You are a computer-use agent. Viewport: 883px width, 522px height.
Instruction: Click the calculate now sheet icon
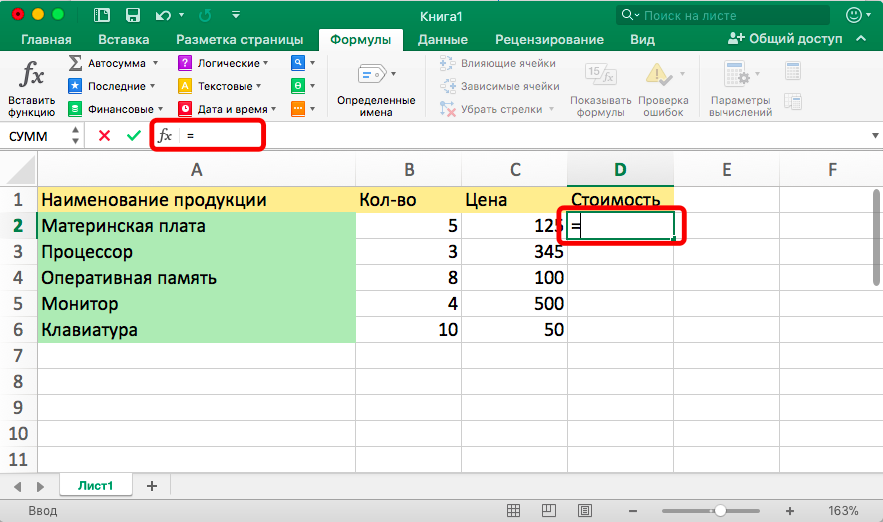pos(792,71)
